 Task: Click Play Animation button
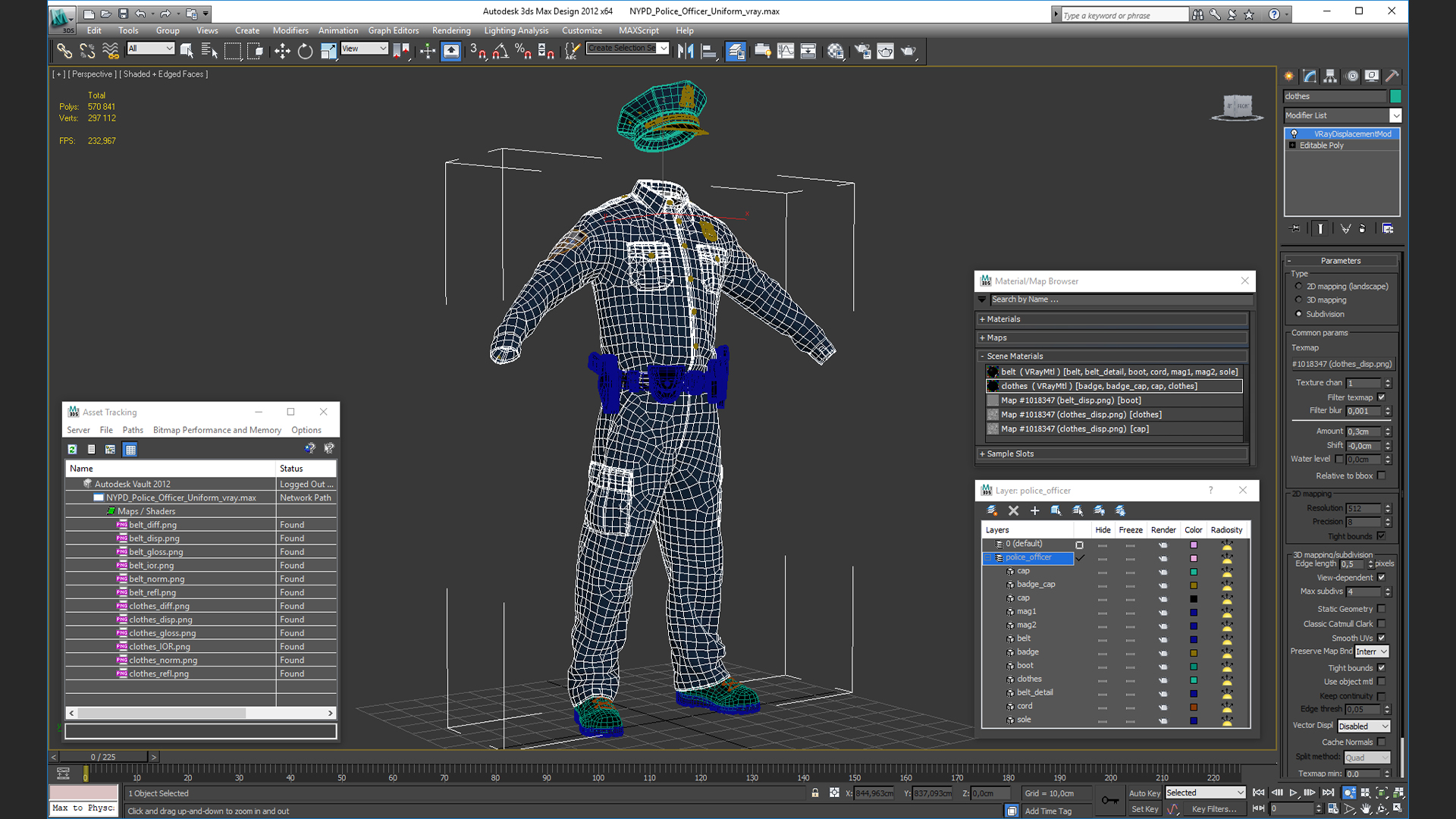pos(1293,792)
